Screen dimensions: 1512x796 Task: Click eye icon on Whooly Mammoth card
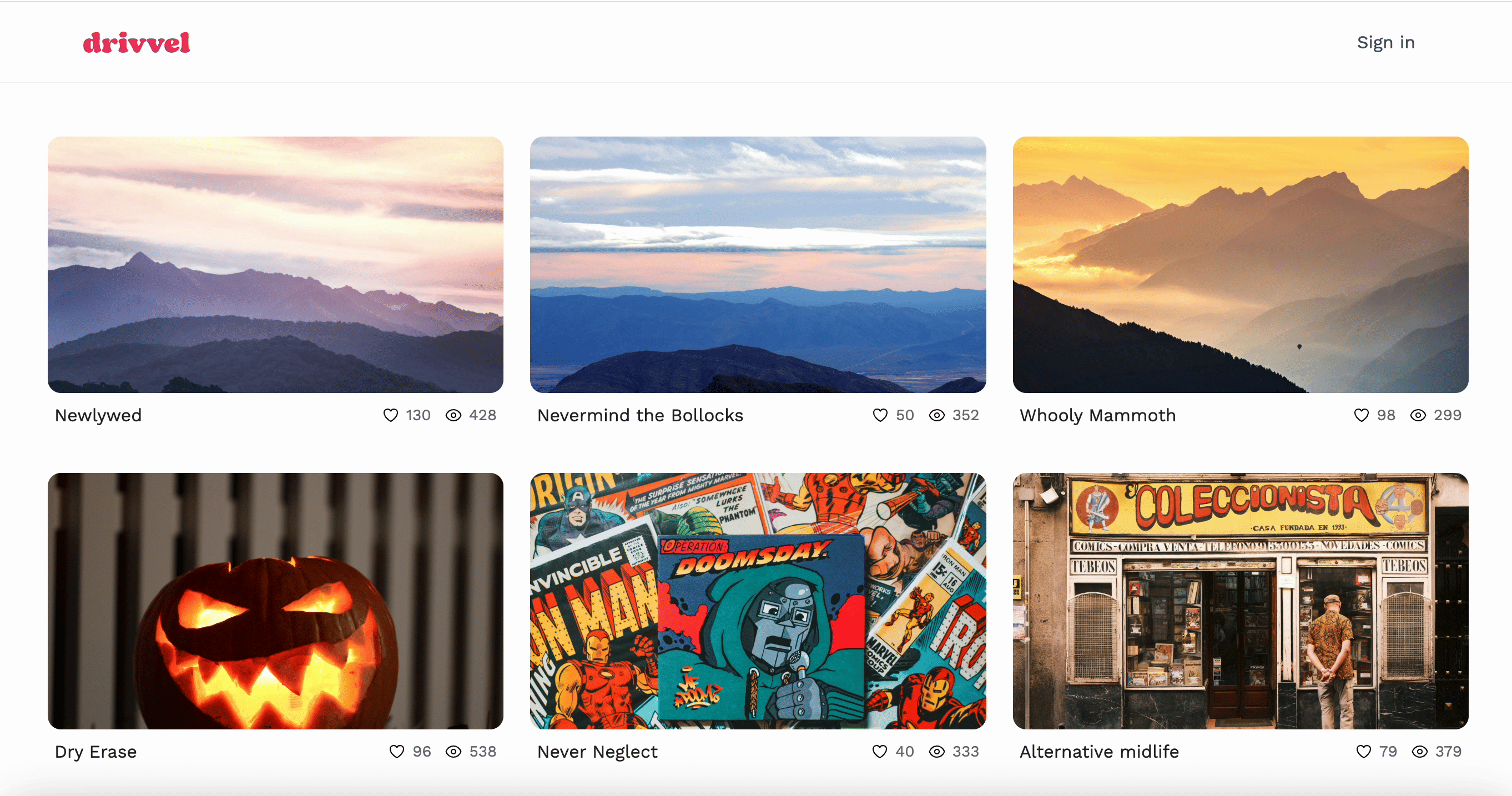(x=1418, y=416)
